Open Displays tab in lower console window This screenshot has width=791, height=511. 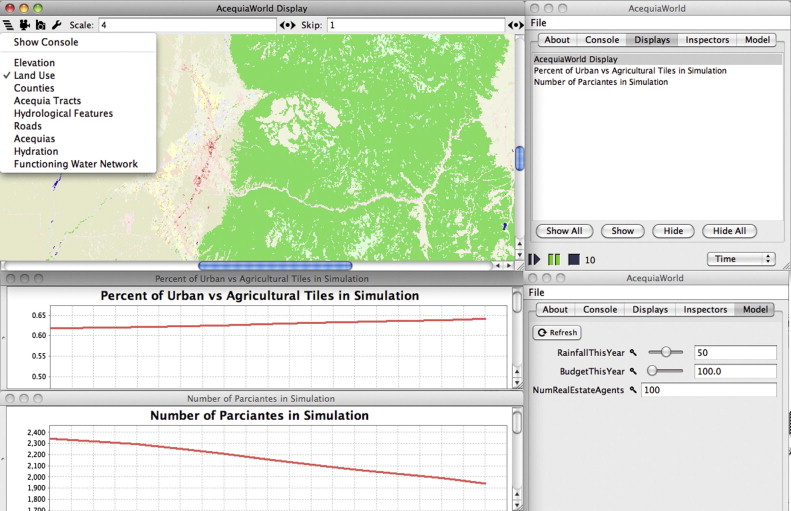point(650,310)
